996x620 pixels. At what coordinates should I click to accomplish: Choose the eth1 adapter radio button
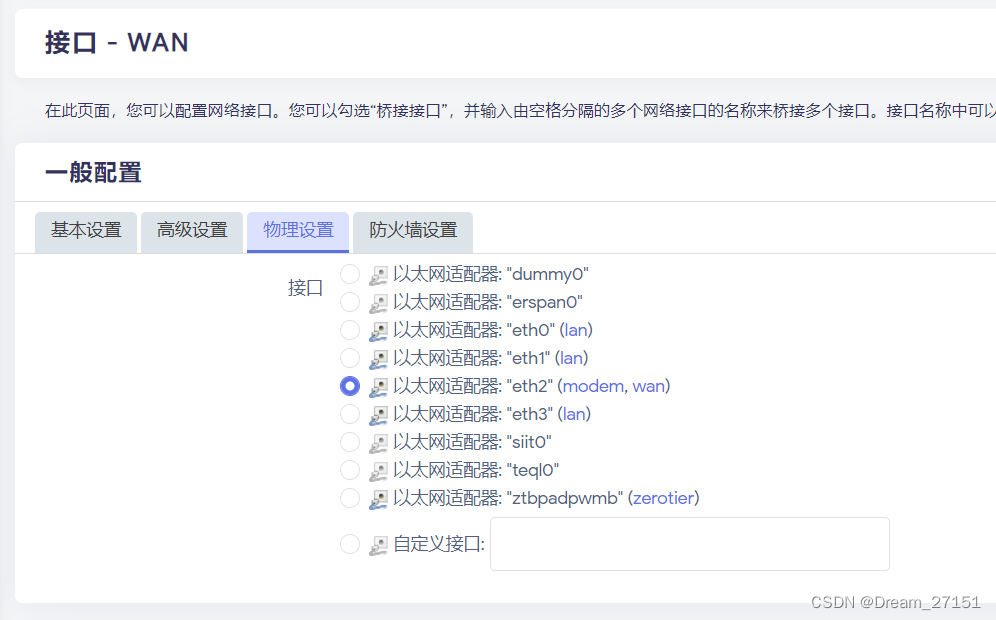[x=350, y=358]
